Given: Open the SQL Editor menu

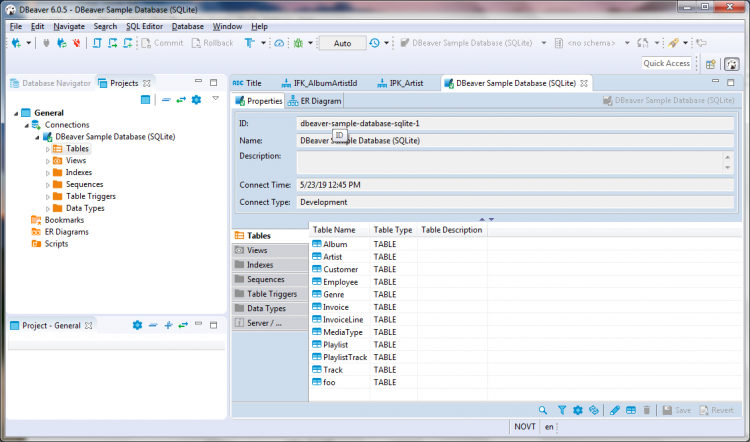Looking at the screenshot, I should point(144,25).
